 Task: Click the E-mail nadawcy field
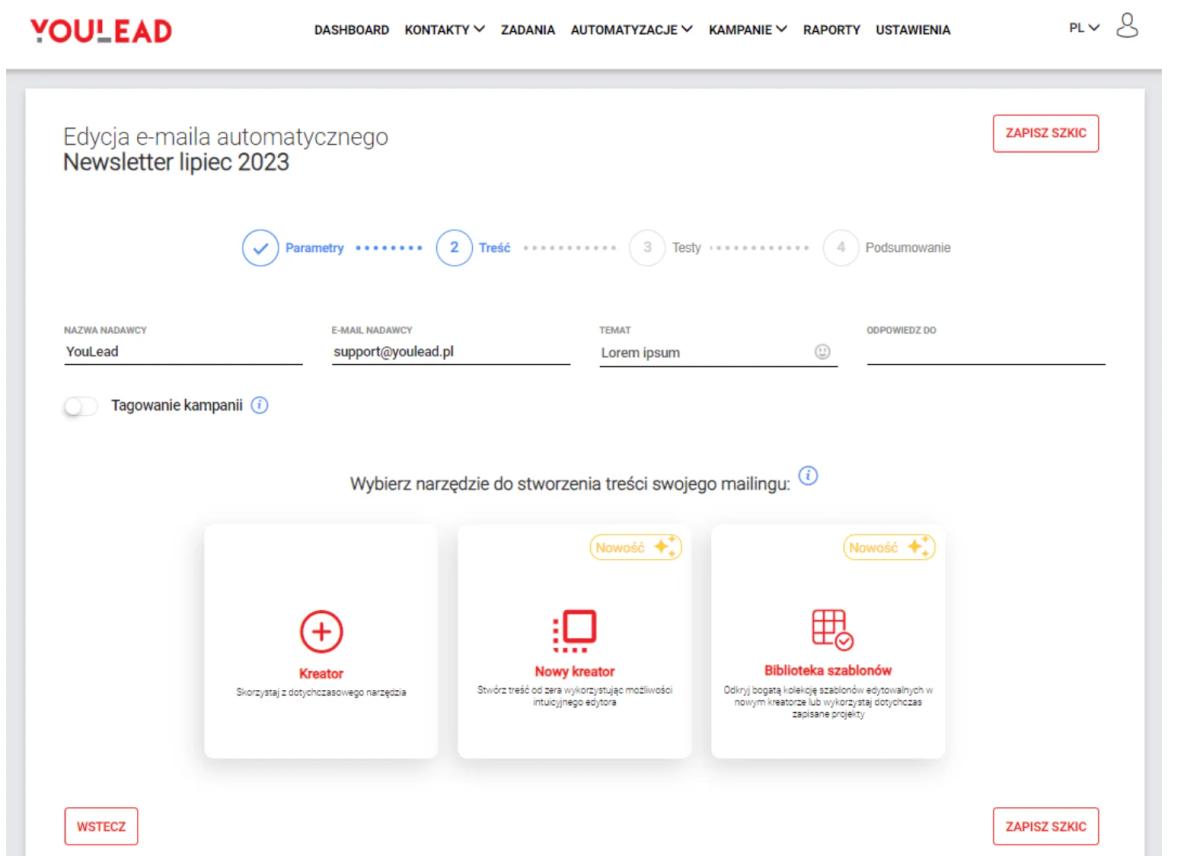[450, 351]
